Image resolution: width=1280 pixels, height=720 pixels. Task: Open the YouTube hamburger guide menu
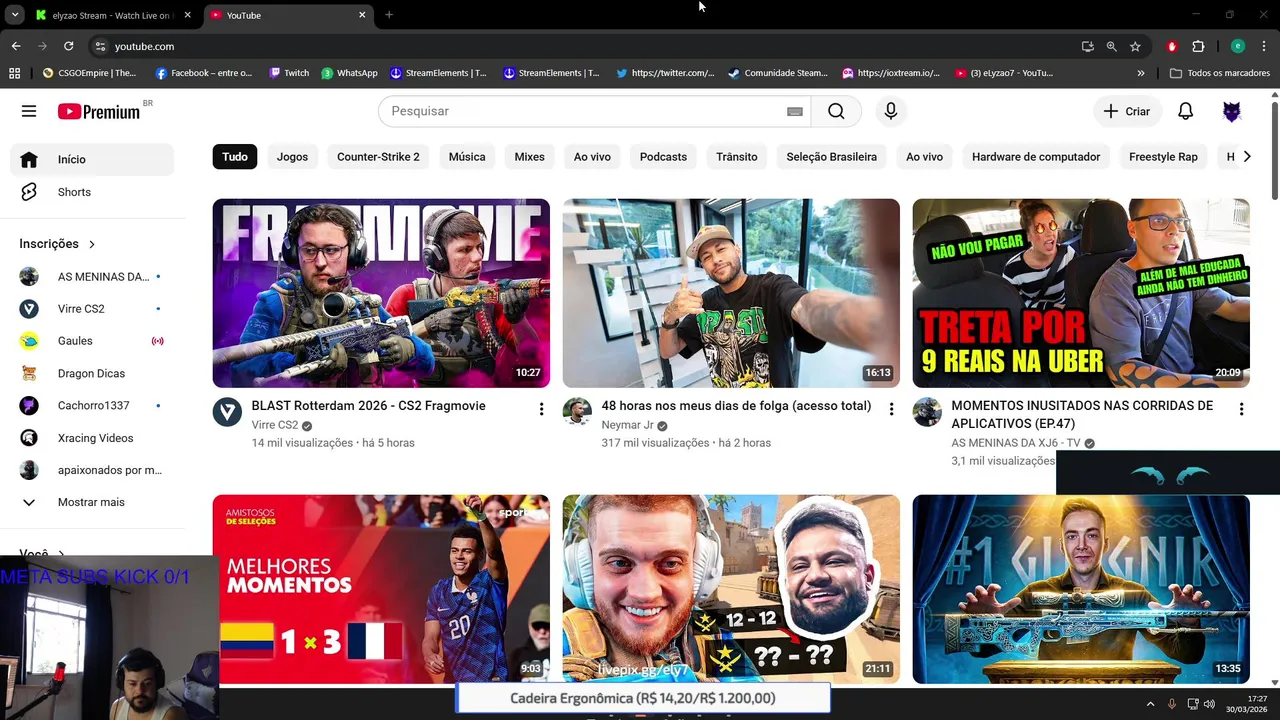coord(29,111)
